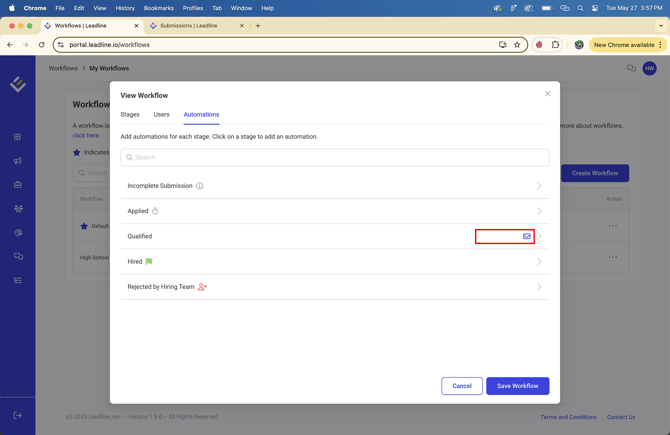The image size is (670, 435).
Task: Click the briefcase icon in left sidebar
Action: (x=17, y=185)
